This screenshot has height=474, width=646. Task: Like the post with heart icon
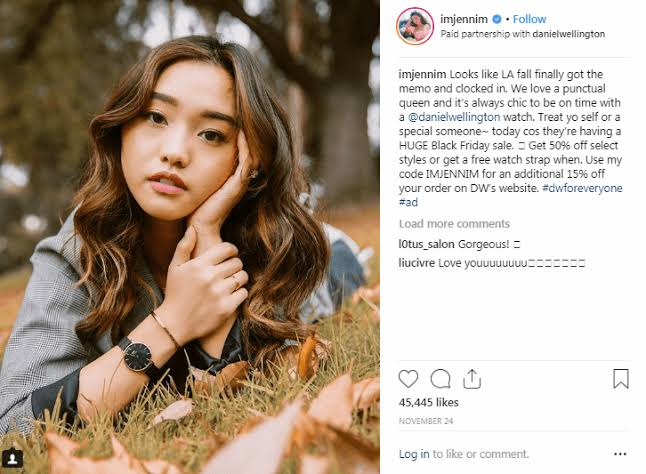pyautogui.click(x=408, y=379)
